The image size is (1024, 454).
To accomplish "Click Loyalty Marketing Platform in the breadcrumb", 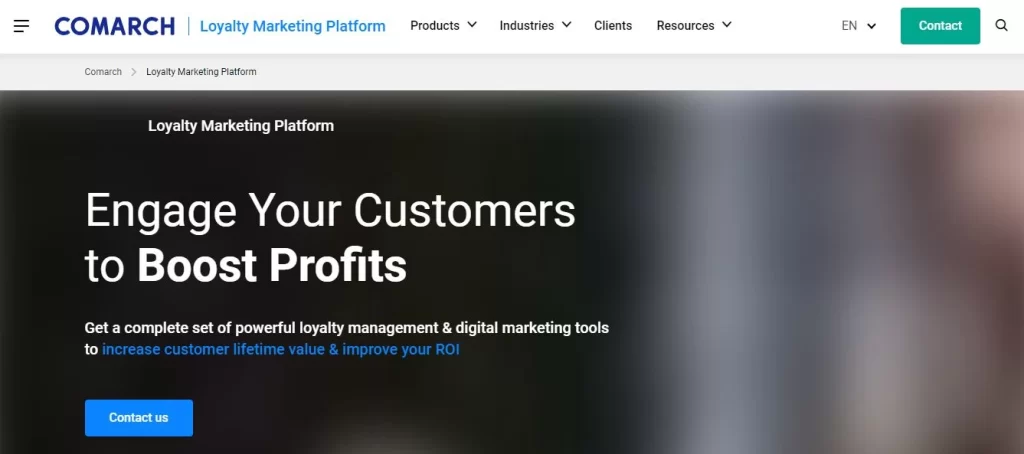I will point(201,72).
